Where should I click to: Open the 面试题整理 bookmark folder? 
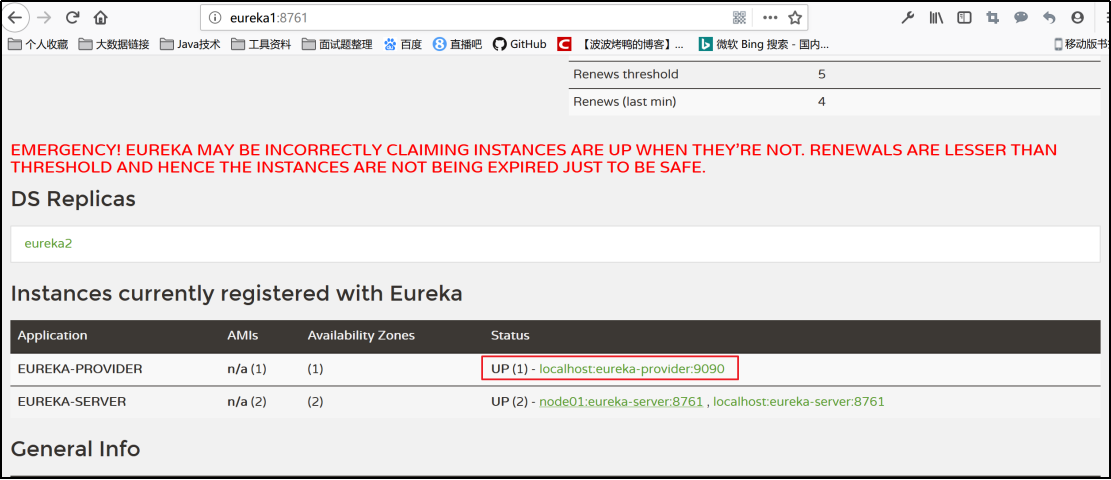point(337,44)
